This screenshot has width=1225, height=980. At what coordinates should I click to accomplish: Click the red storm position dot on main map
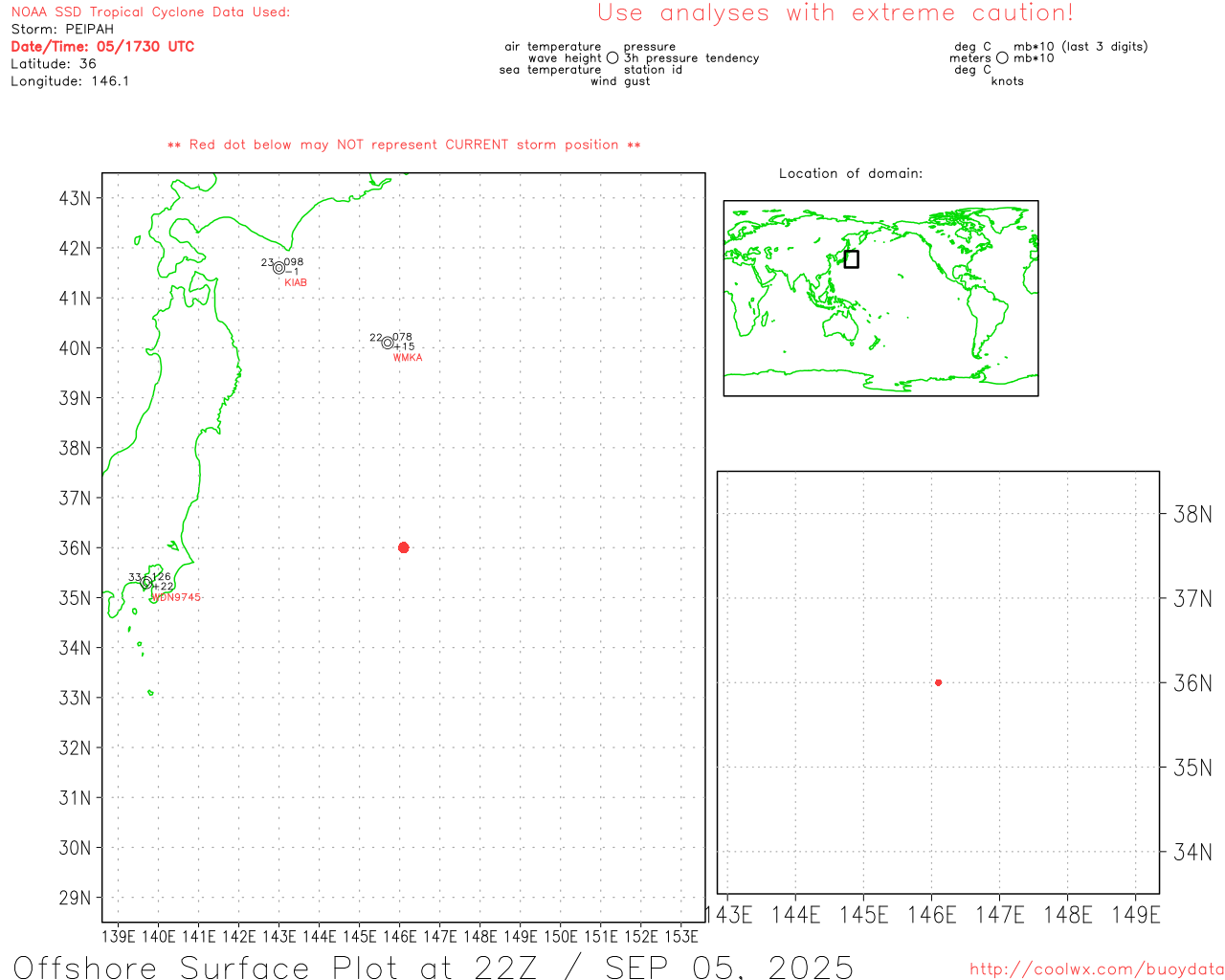click(x=403, y=547)
